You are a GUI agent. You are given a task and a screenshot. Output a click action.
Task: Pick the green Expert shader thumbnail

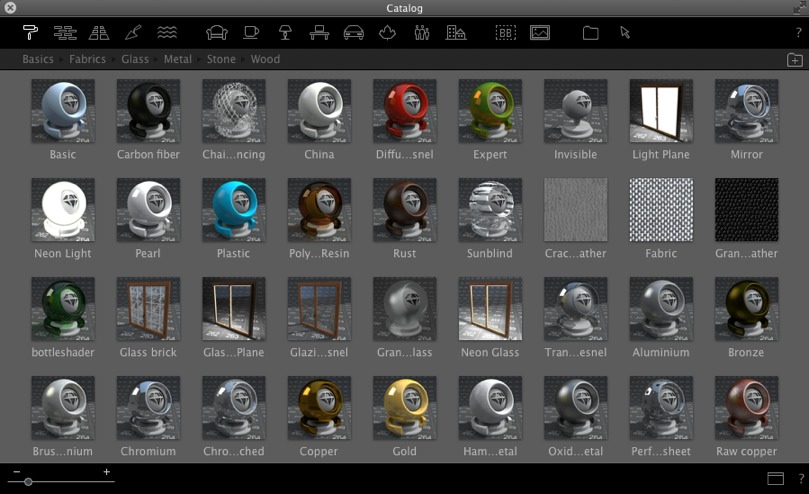tap(490, 111)
